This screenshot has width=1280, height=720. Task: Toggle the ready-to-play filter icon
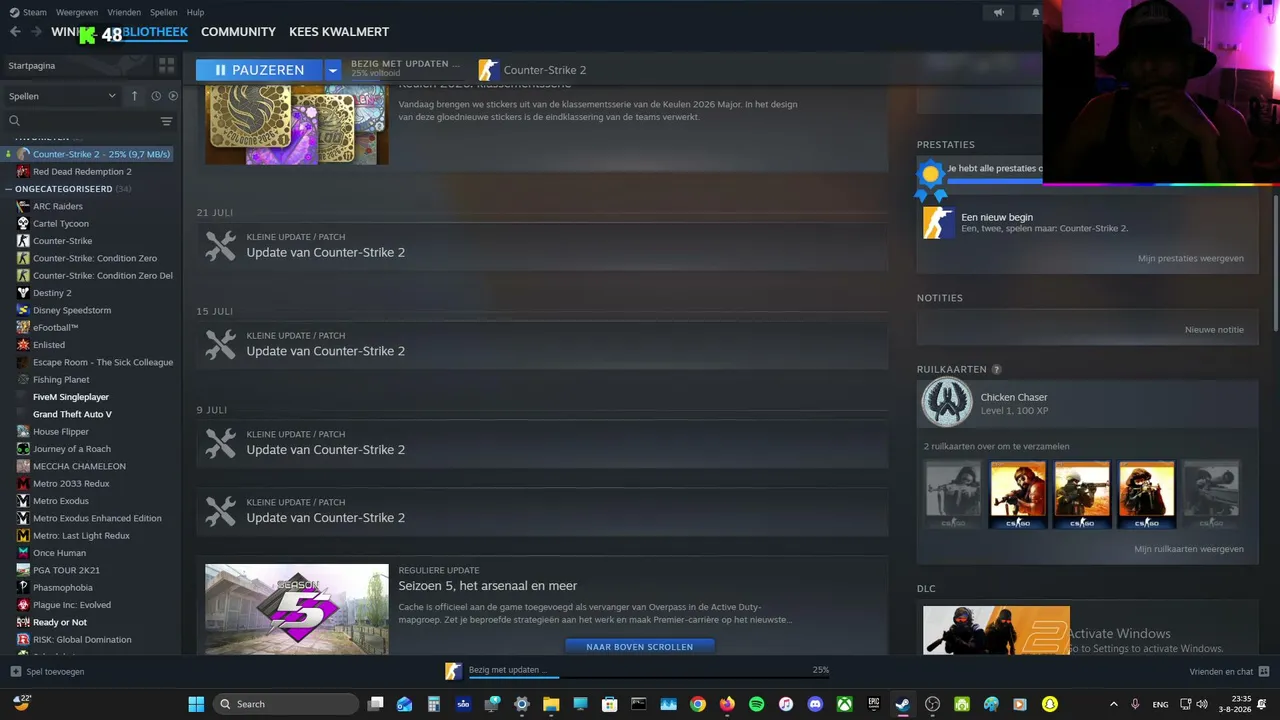pyautogui.click(x=173, y=96)
